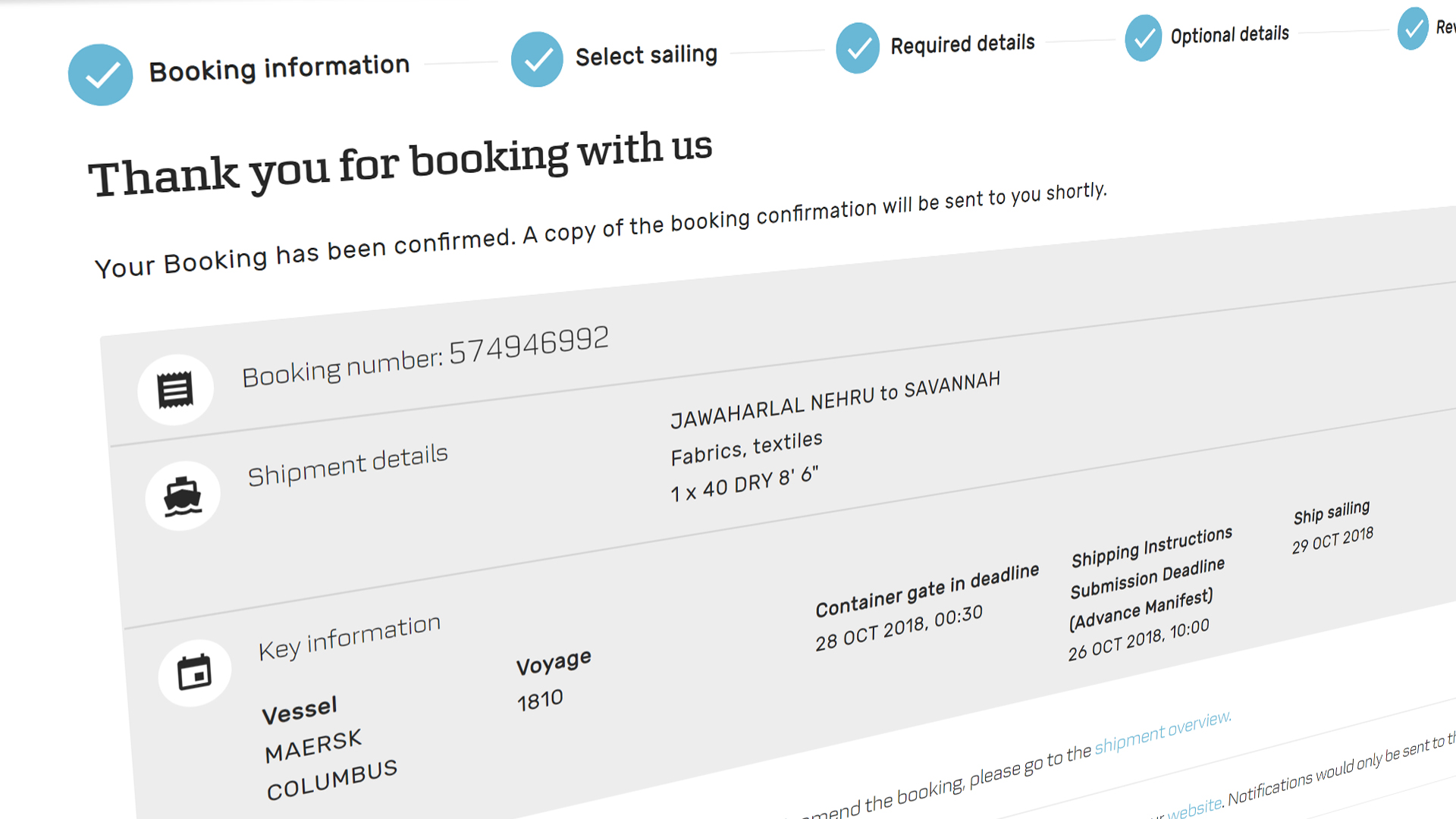The height and width of the screenshot is (819, 1456).
Task: Click the Key information heading
Action: click(x=349, y=638)
